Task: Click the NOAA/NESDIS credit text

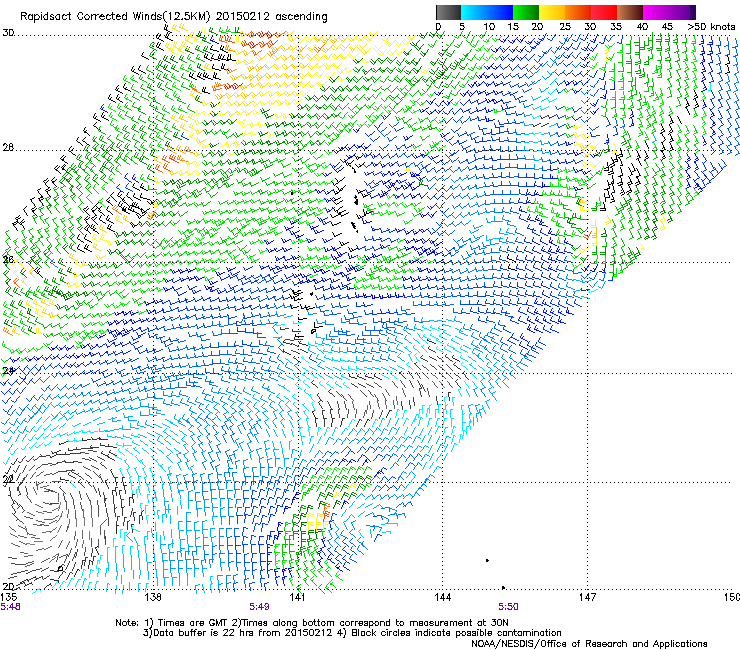Action: 589,644
